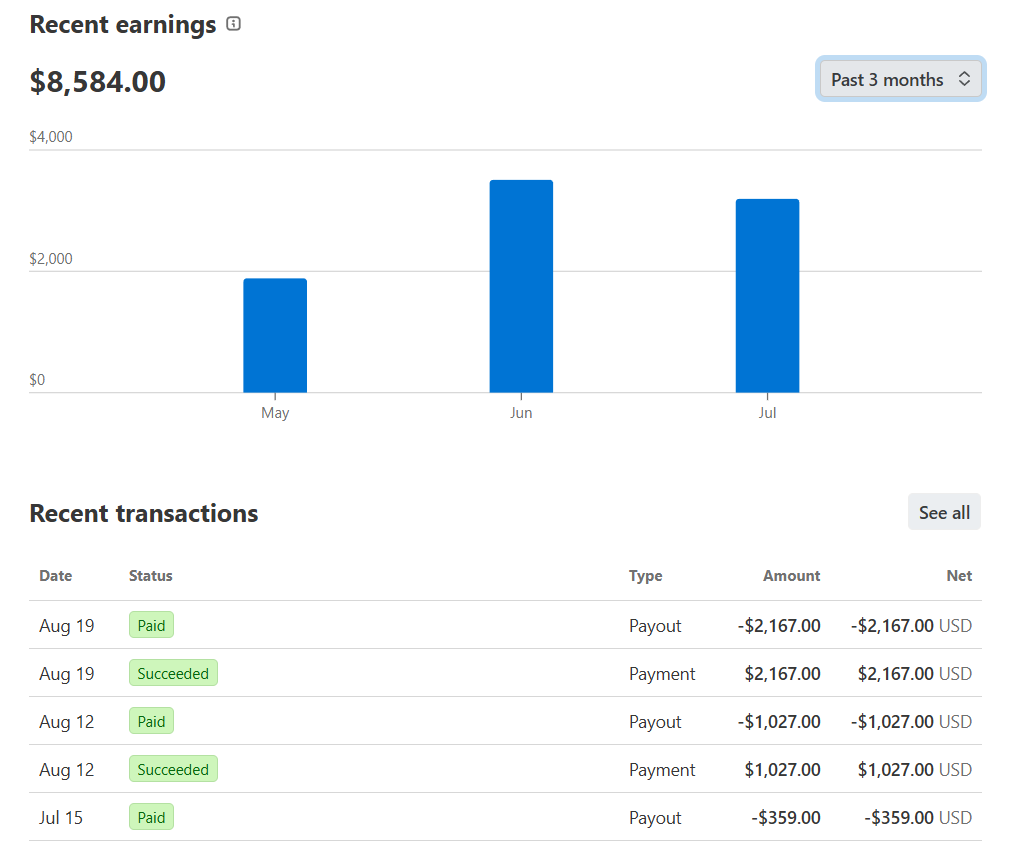This screenshot has width=1022, height=865.
Task: Open the Past 3 months dropdown
Action: (x=900, y=79)
